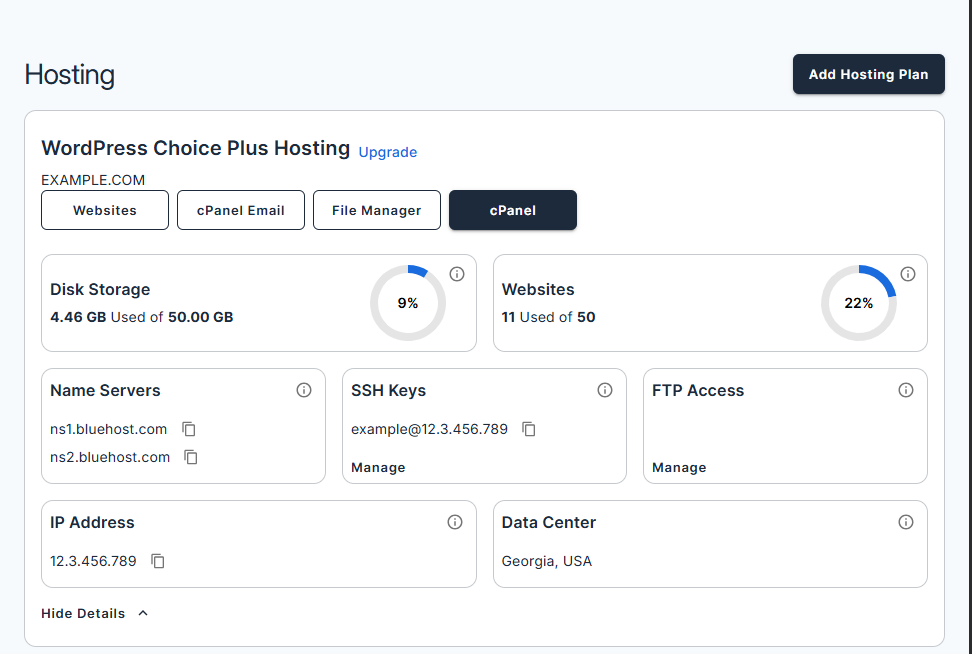Open the SSH Keys info tooltip
The image size is (972, 654).
tap(605, 390)
